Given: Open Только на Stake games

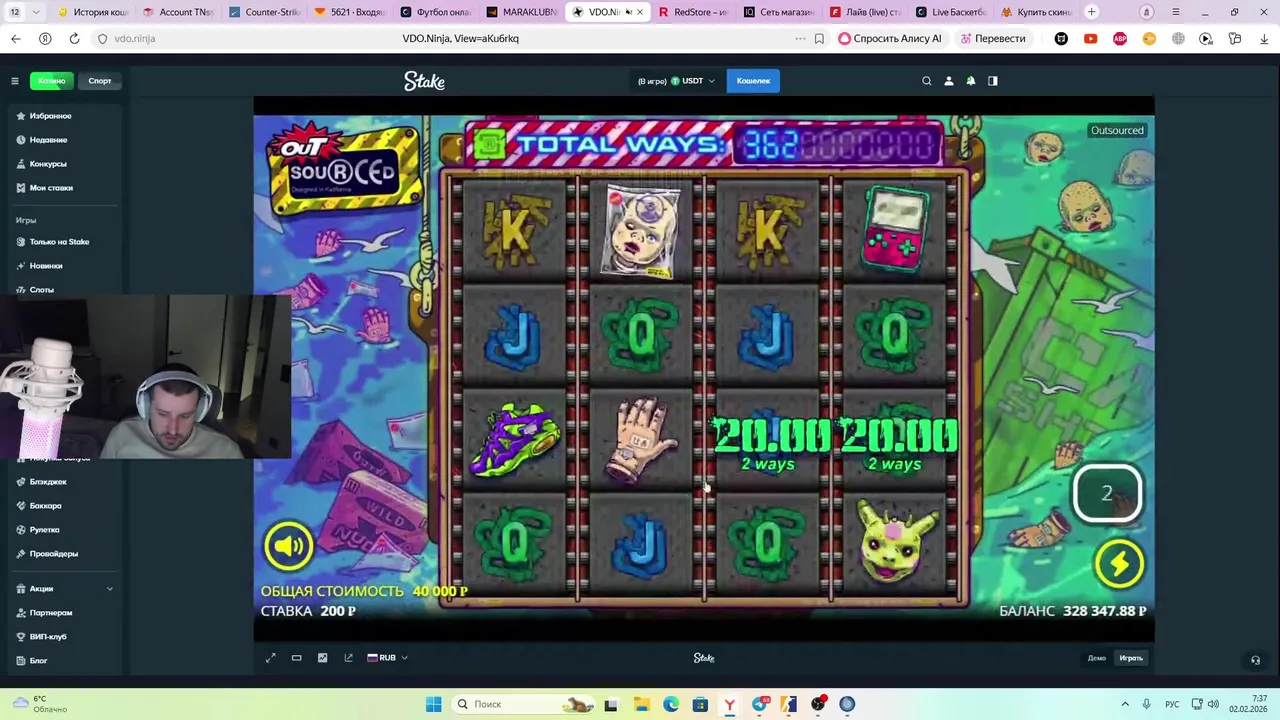Looking at the screenshot, I should click(x=59, y=242).
